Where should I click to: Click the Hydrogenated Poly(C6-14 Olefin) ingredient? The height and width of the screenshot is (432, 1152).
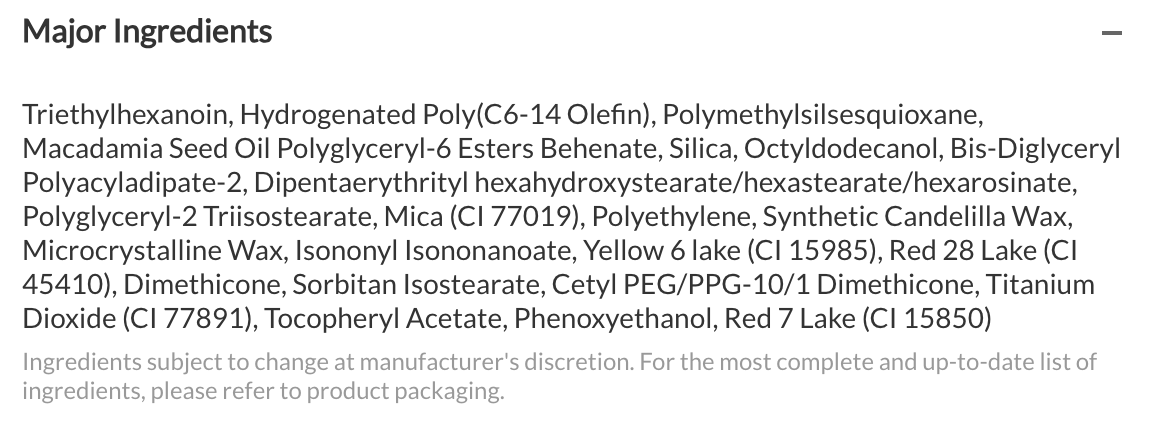446,115
